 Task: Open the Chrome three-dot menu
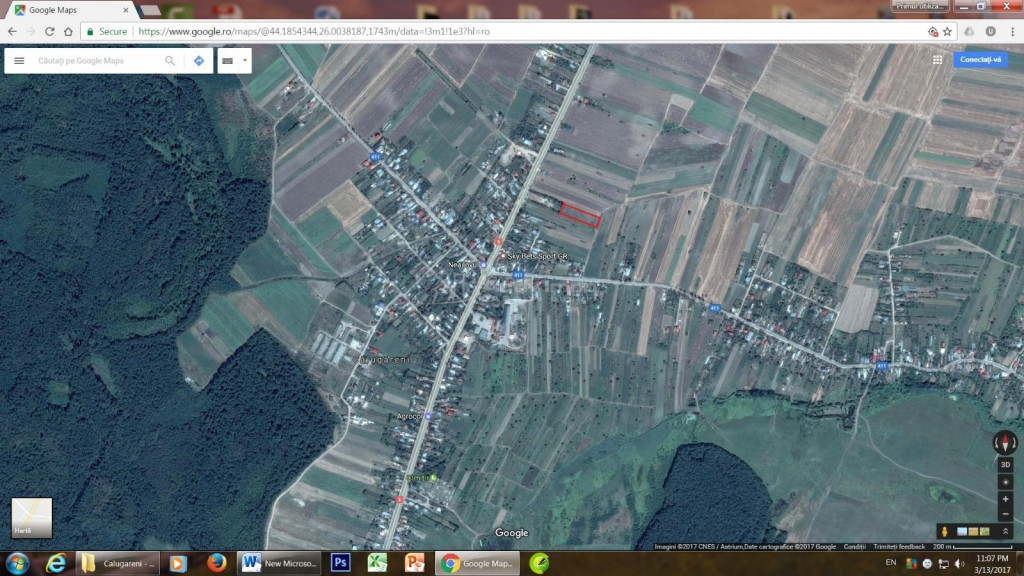pyautogui.click(x=1010, y=31)
